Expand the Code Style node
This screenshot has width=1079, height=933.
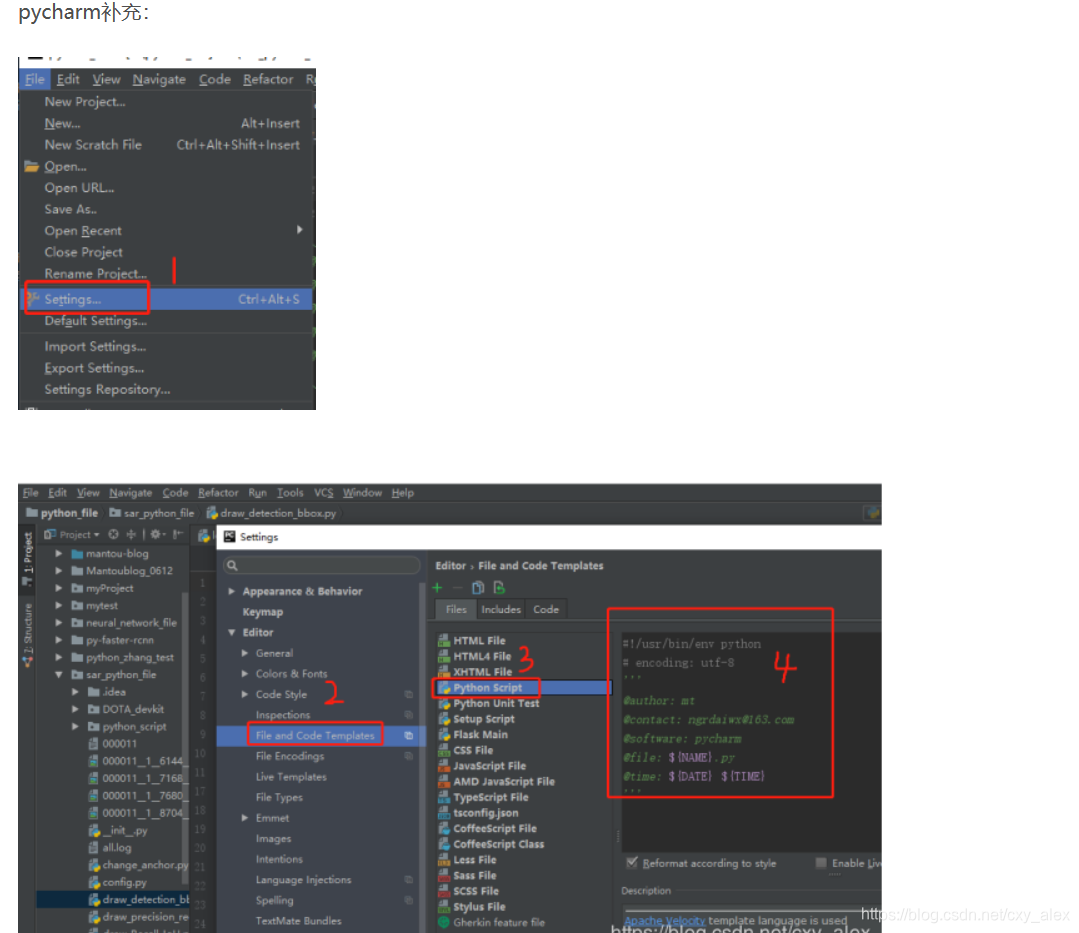(x=245, y=694)
